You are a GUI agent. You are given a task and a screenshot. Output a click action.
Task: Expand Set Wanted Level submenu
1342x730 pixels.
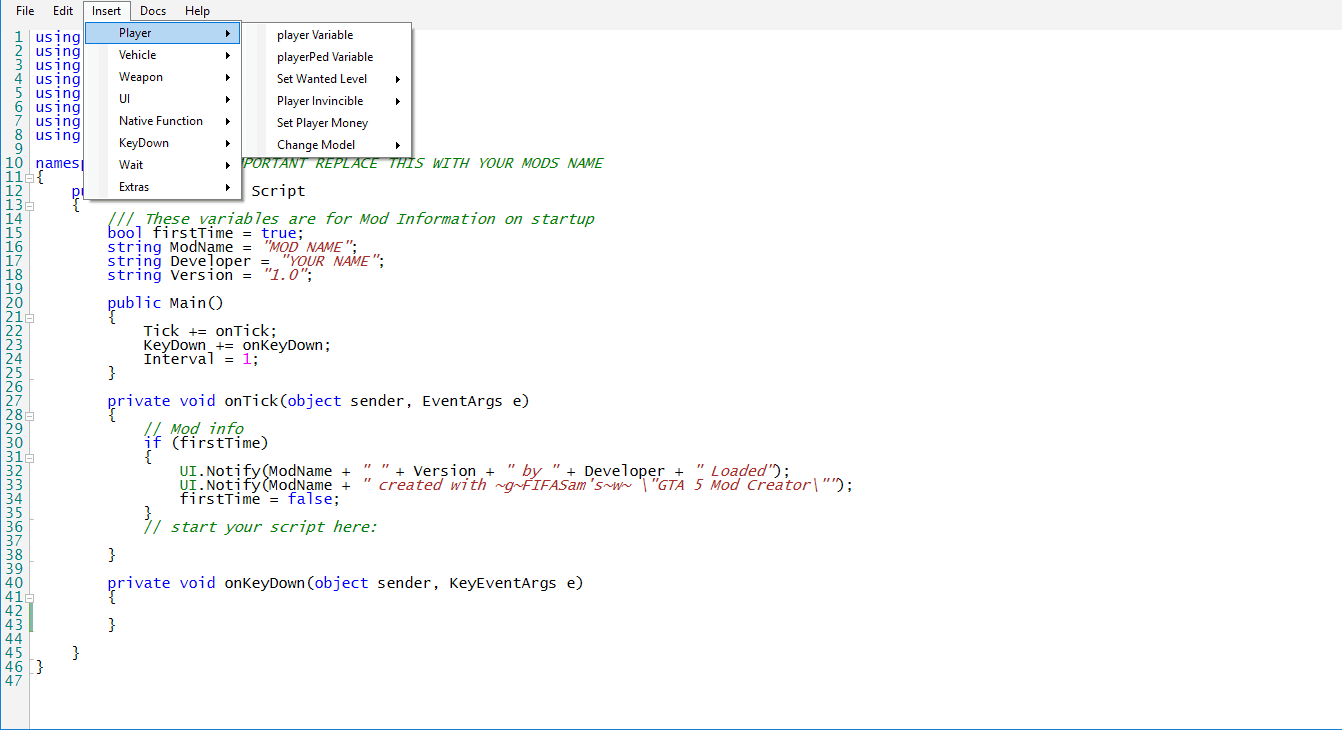327,79
